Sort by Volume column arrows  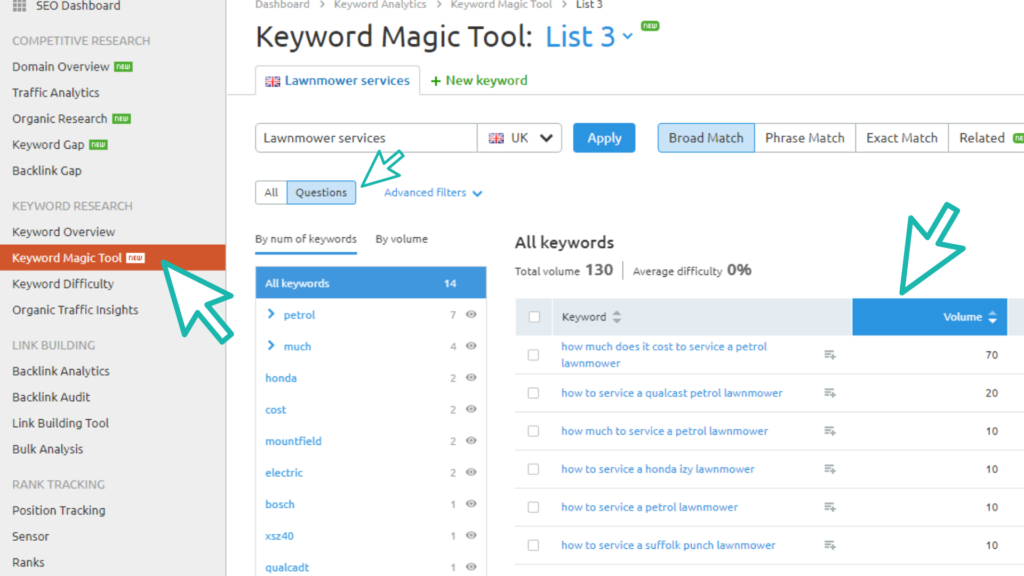[992, 317]
